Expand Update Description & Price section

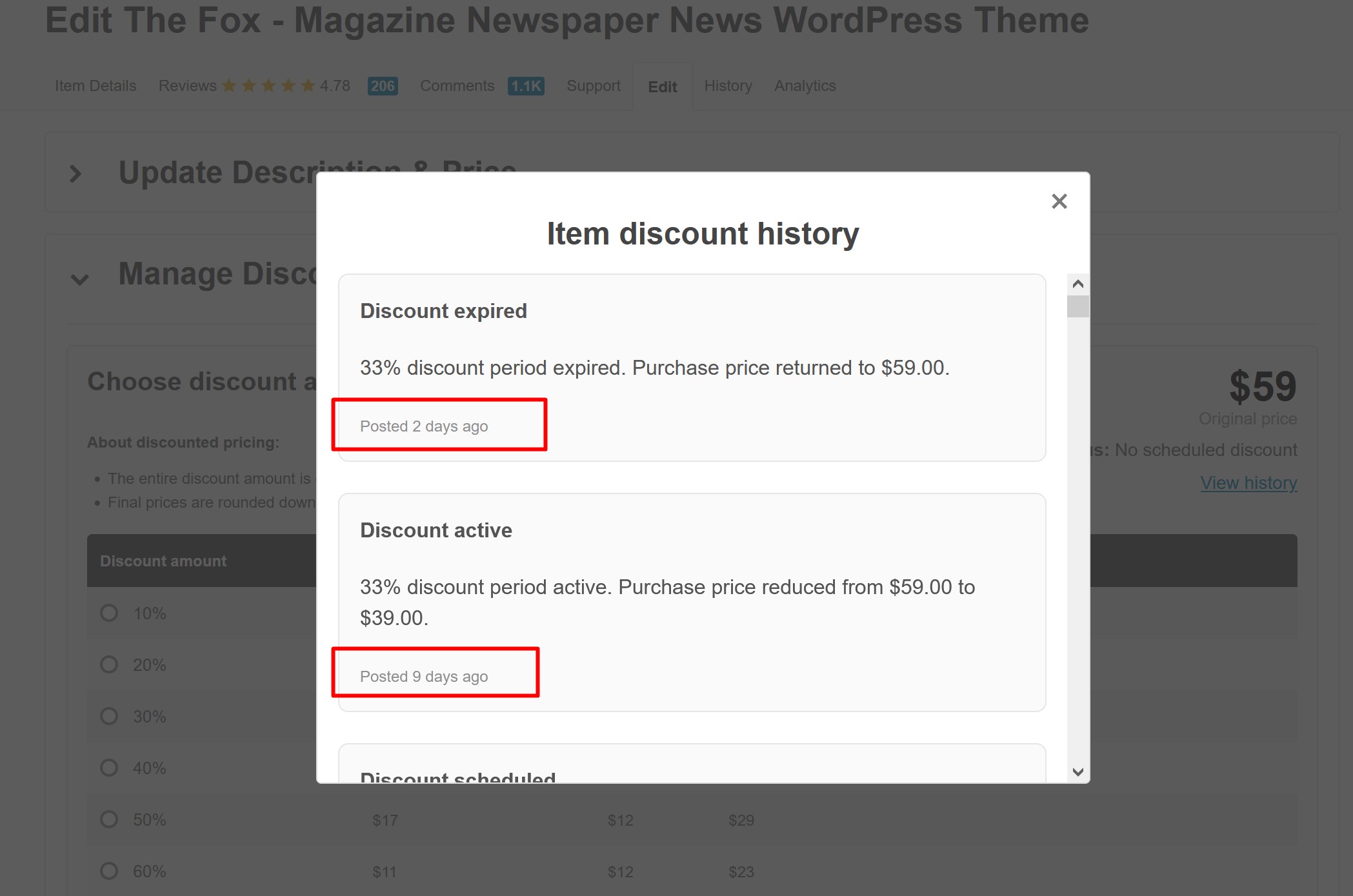click(x=75, y=174)
